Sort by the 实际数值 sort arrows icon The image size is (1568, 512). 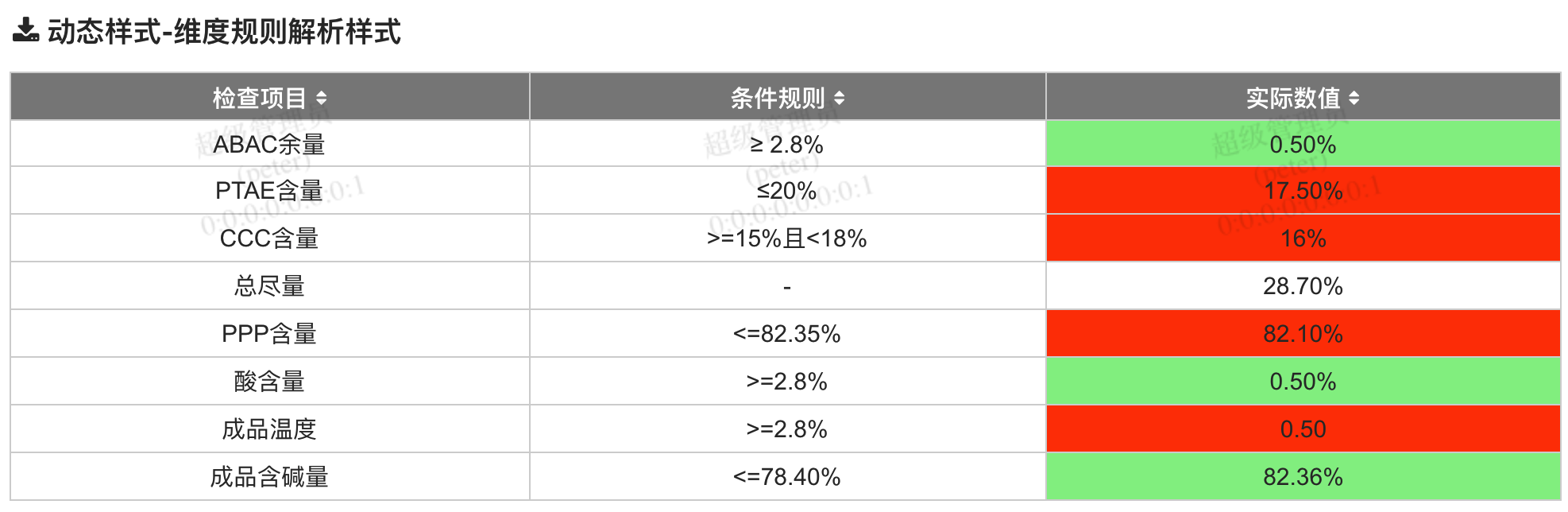pos(1354,99)
